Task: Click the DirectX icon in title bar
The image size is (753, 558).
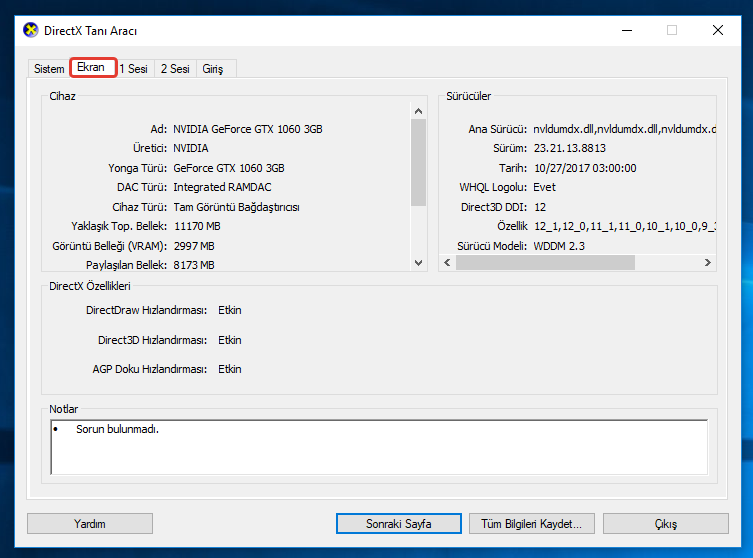Action: pos(31,30)
